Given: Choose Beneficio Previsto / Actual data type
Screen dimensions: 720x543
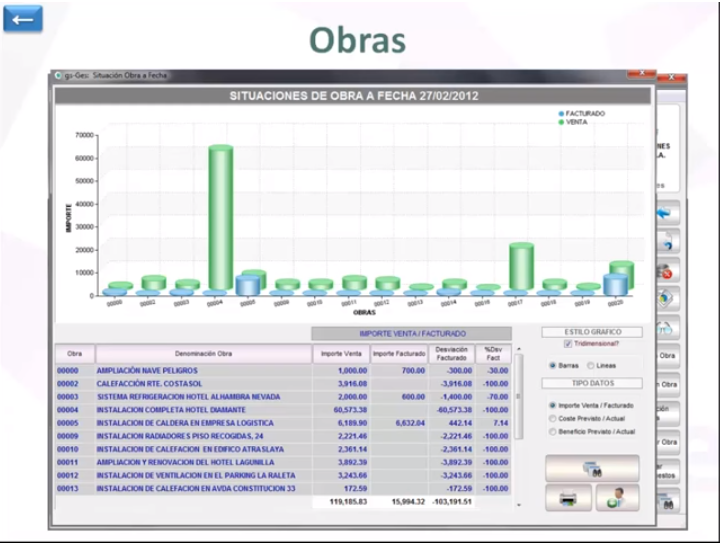Looking at the screenshot, I should point(553,431).
